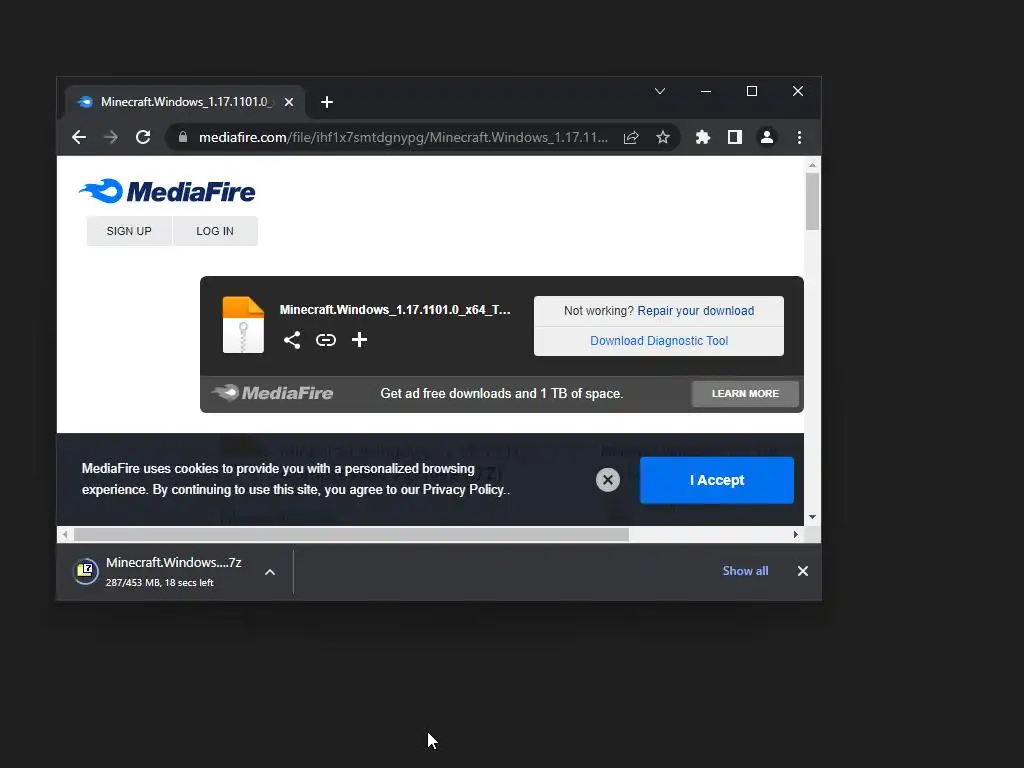Click the MediaFire logo
1024x768 pixels.
point(167,191)
